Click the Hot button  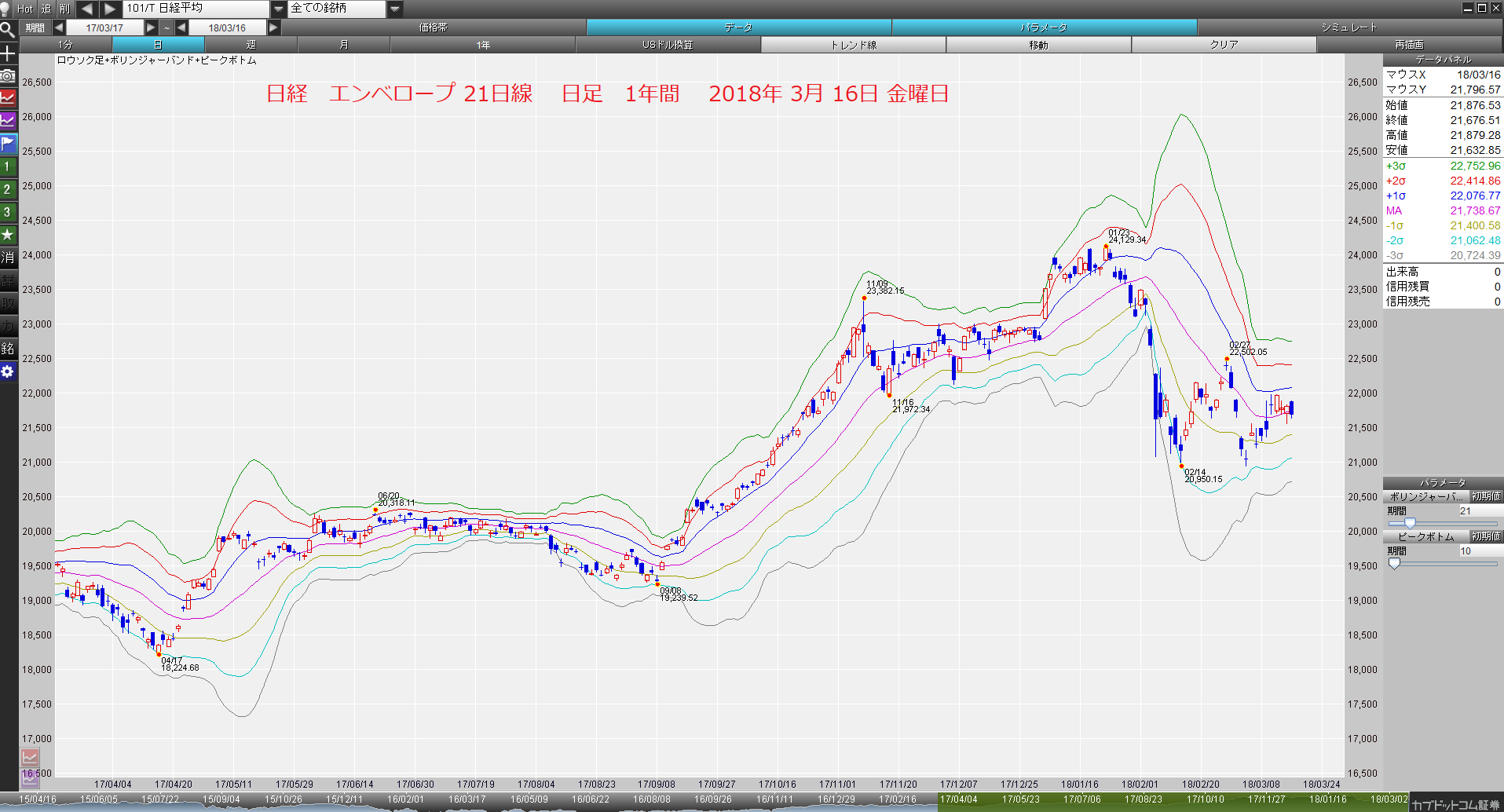pos(25,9)
